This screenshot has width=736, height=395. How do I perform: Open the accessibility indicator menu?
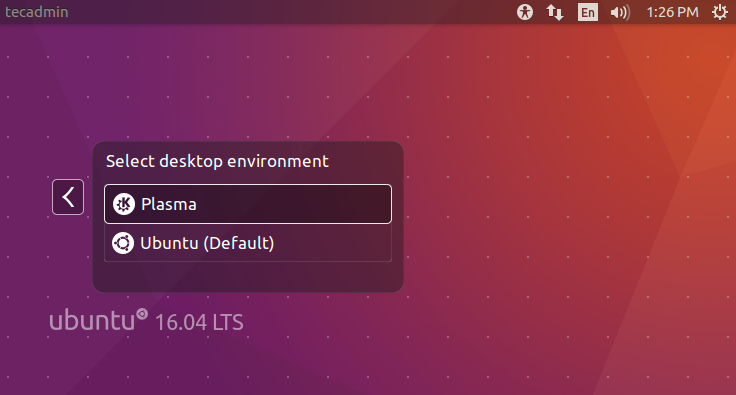pyautogui.click(x=525, y=12)
